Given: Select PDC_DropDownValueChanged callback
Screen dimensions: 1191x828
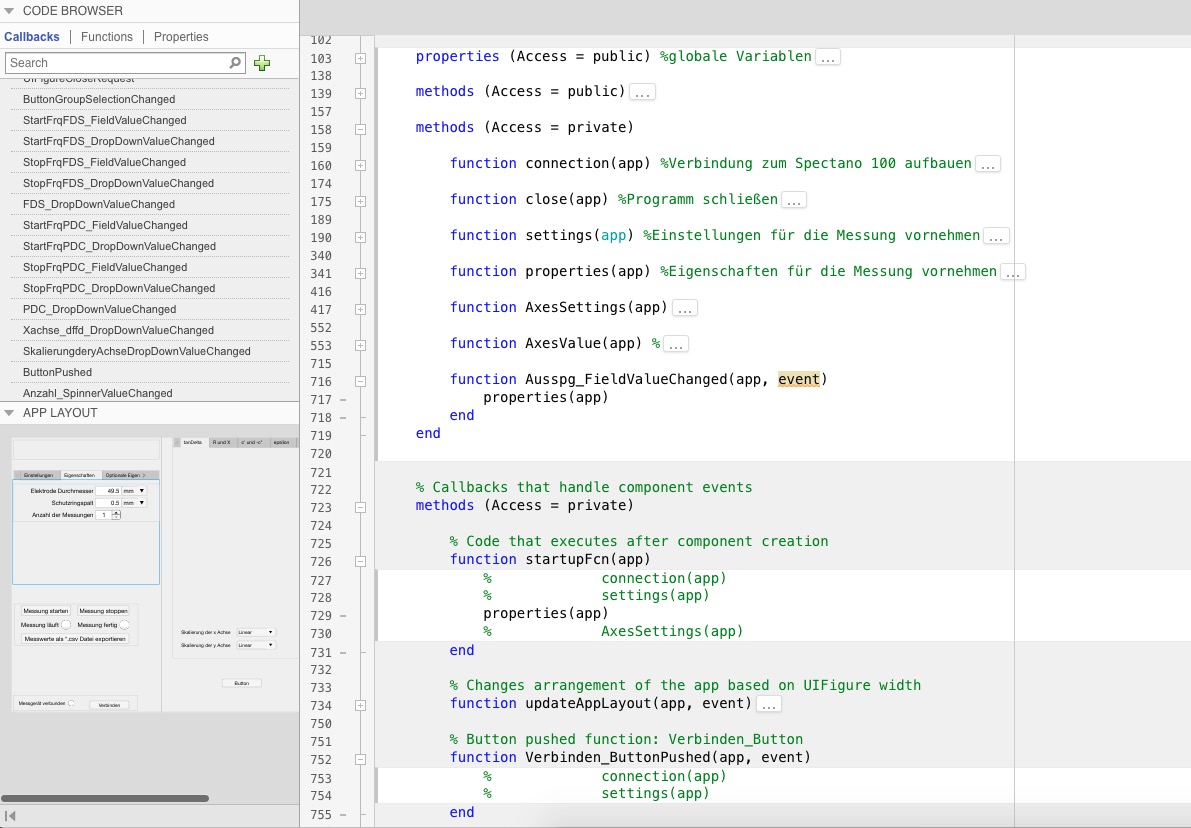Looking at the screenshot, I should (99, 309).
